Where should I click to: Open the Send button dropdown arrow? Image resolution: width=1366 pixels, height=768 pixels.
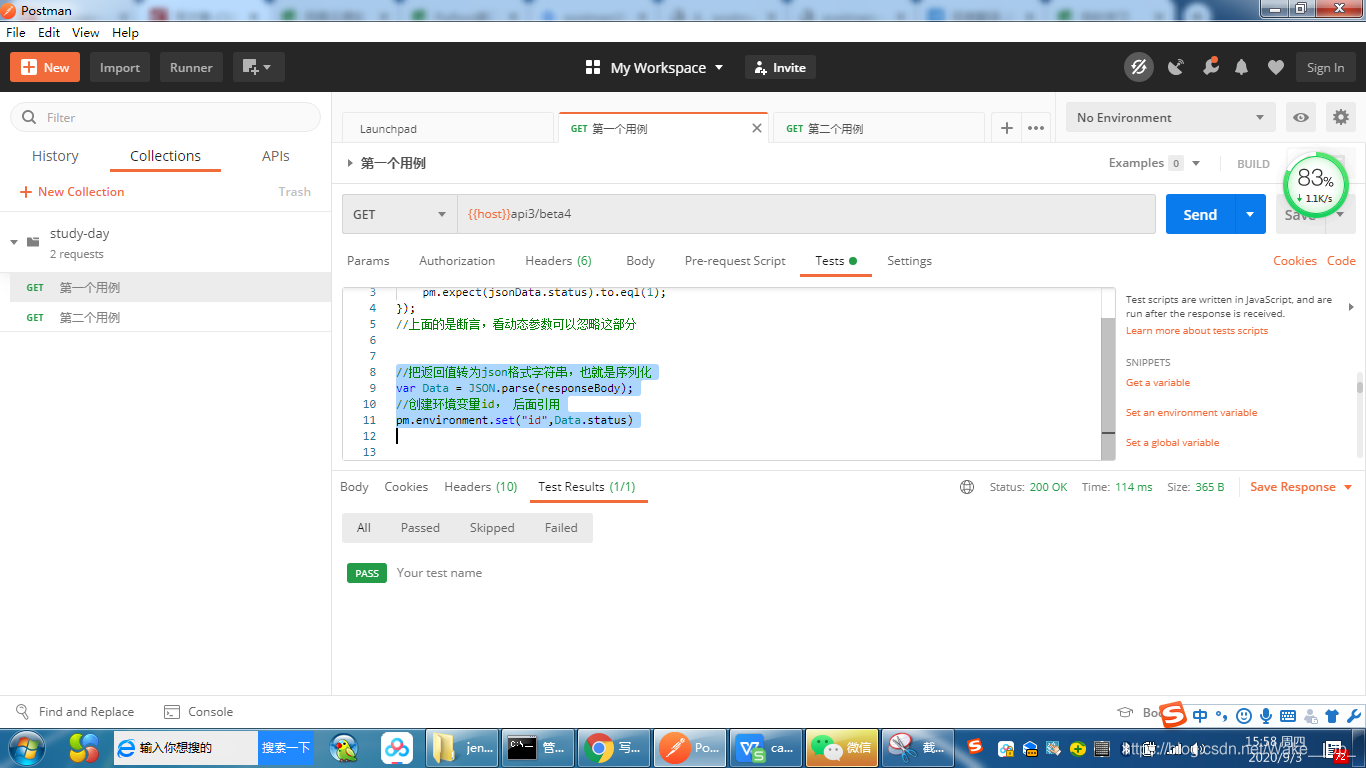pos(1249,214)
